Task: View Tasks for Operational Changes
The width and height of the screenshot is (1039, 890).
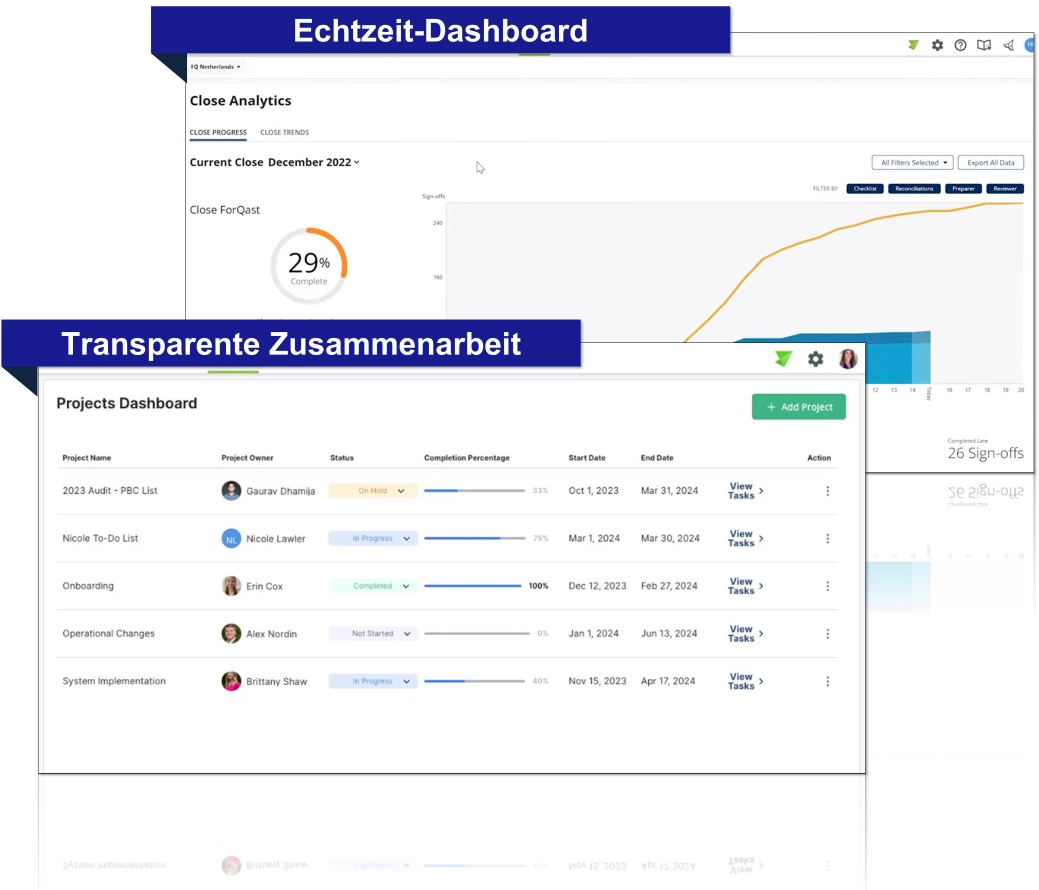Action: tap(745, 634)
